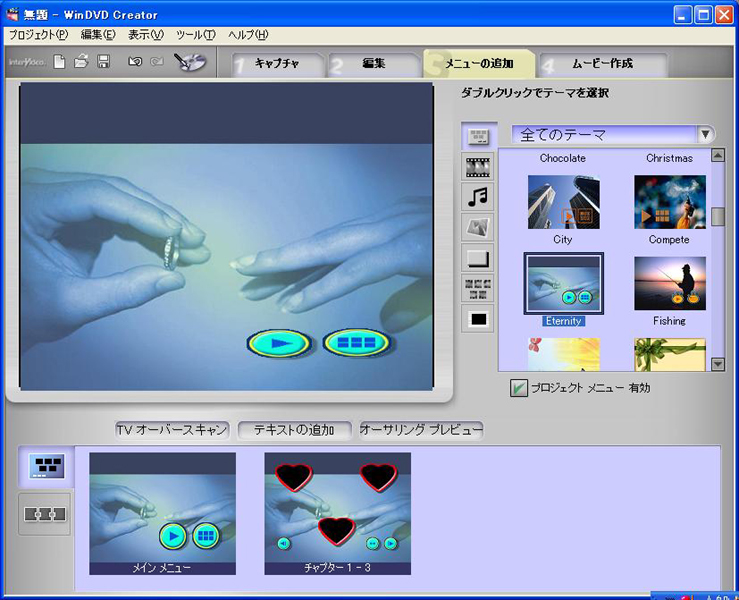The image size is (739, 600).
Task: Click the Undo arrow icon in toolbar
Action: (134, 62)
